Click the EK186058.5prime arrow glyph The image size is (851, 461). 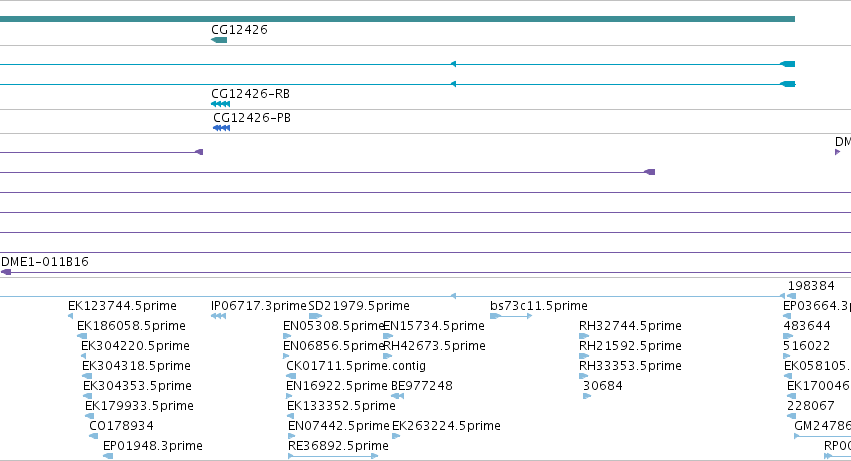82,336
